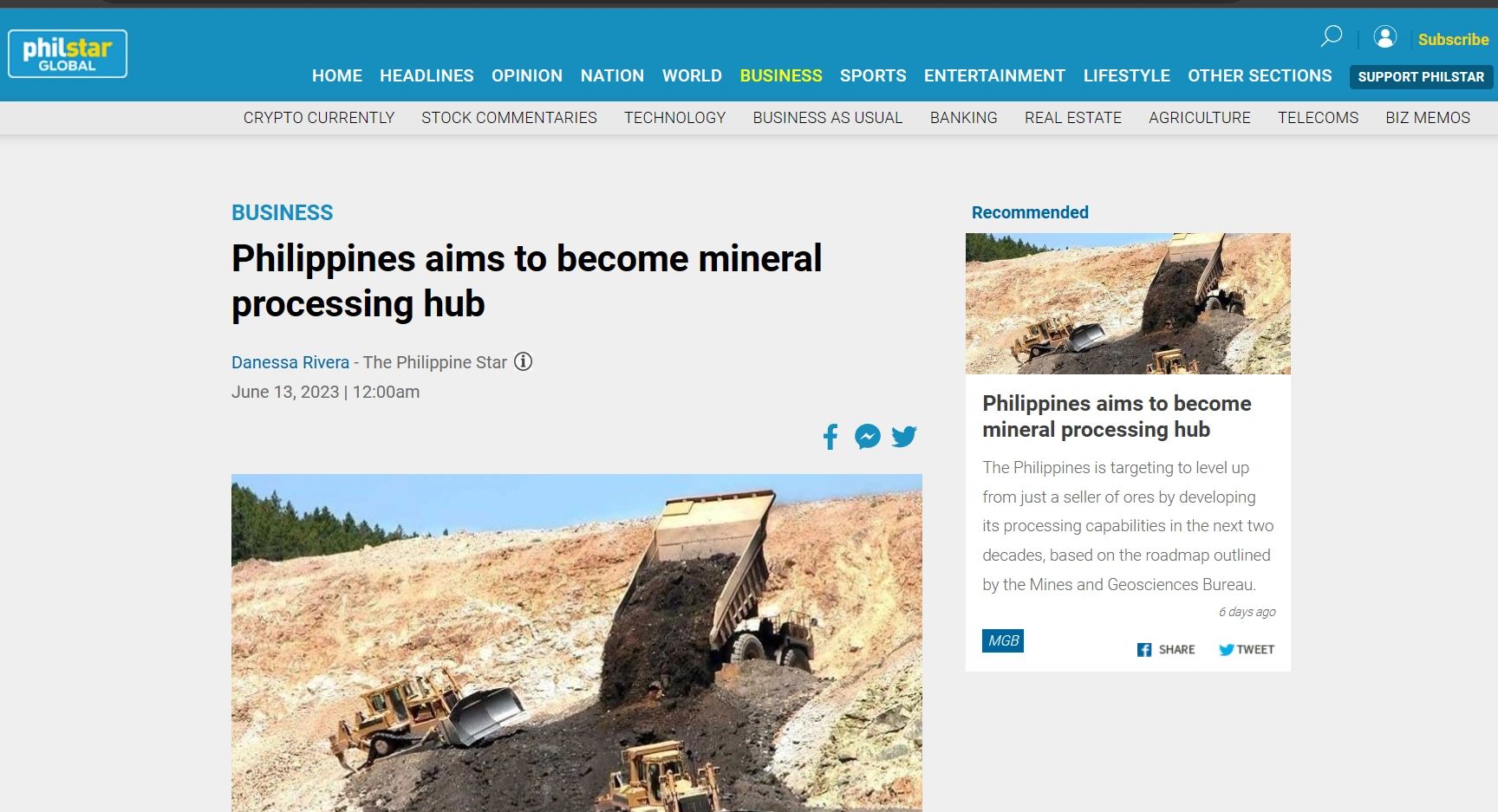
Task: Click the philstar GLOBAL logo
Action: 67,52
